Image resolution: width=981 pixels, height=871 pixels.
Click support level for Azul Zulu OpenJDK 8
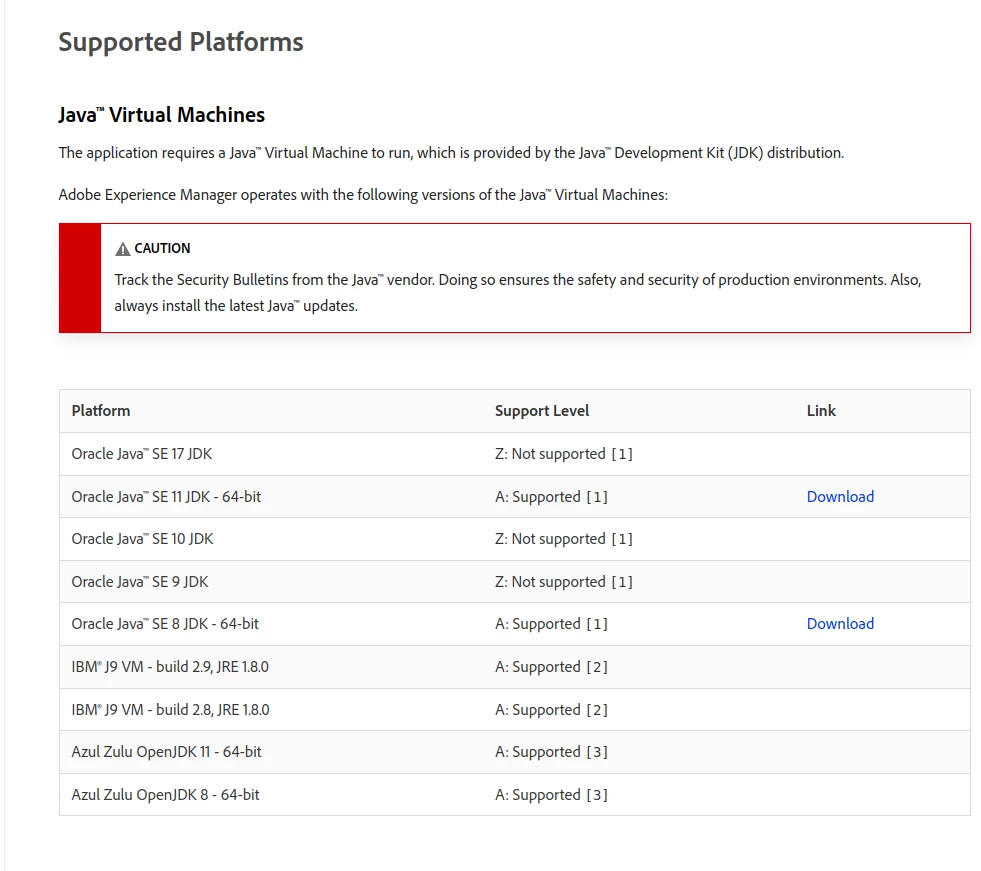click(551, 795)
